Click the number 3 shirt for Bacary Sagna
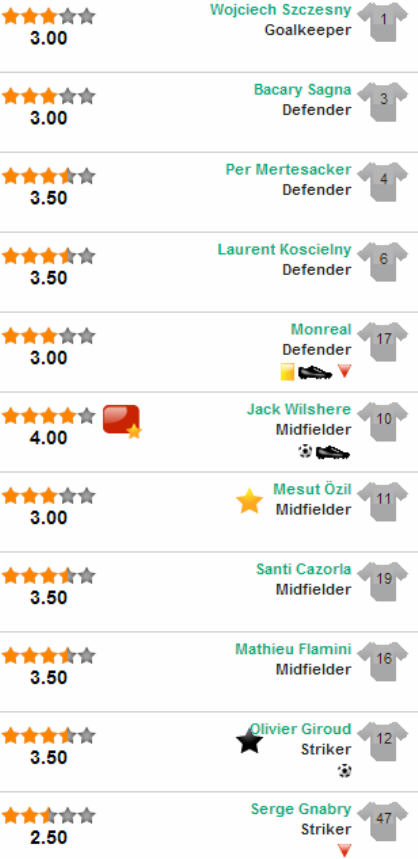 click(x=383, y=101)
